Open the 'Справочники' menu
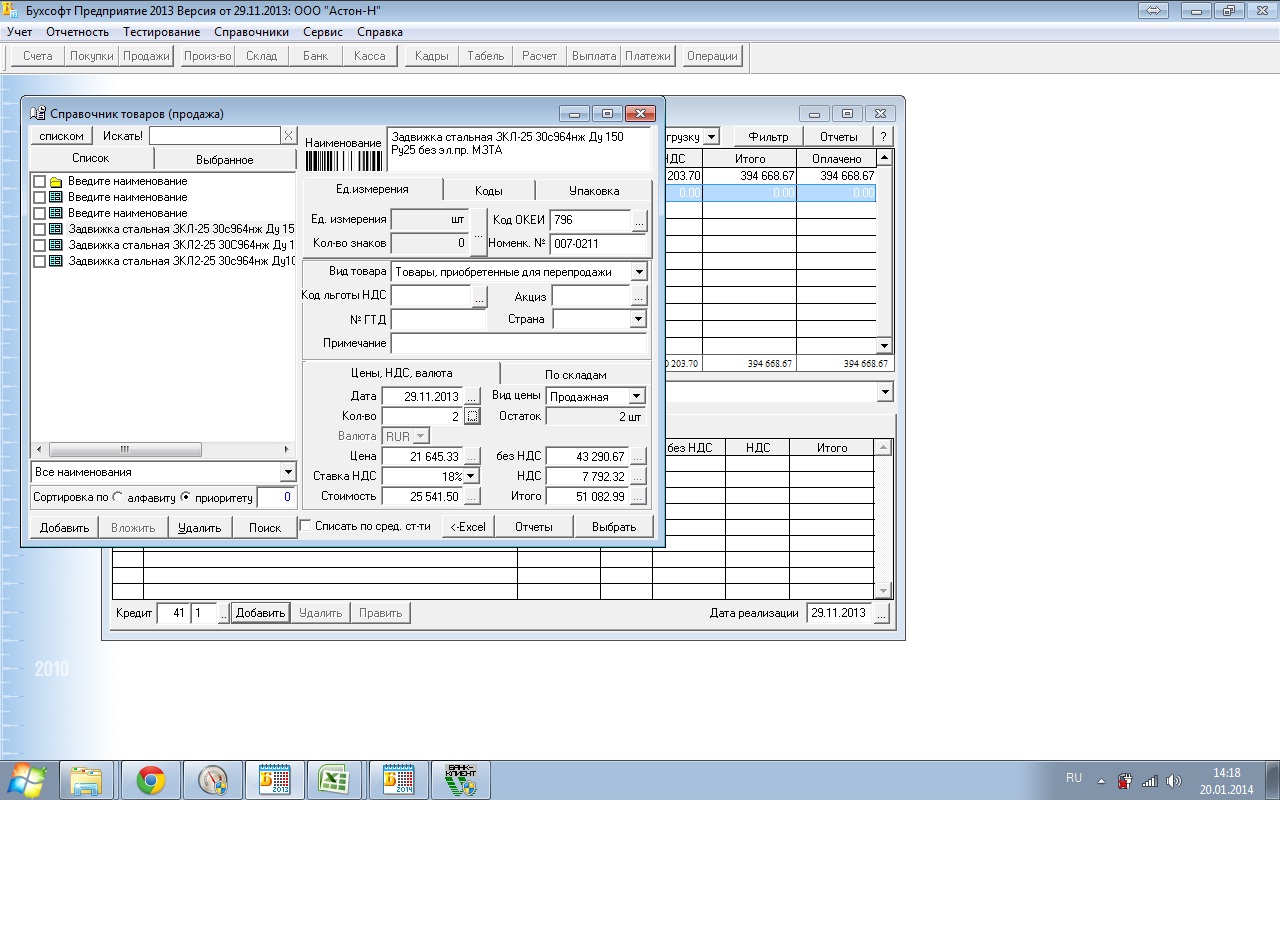 point(251,32)
